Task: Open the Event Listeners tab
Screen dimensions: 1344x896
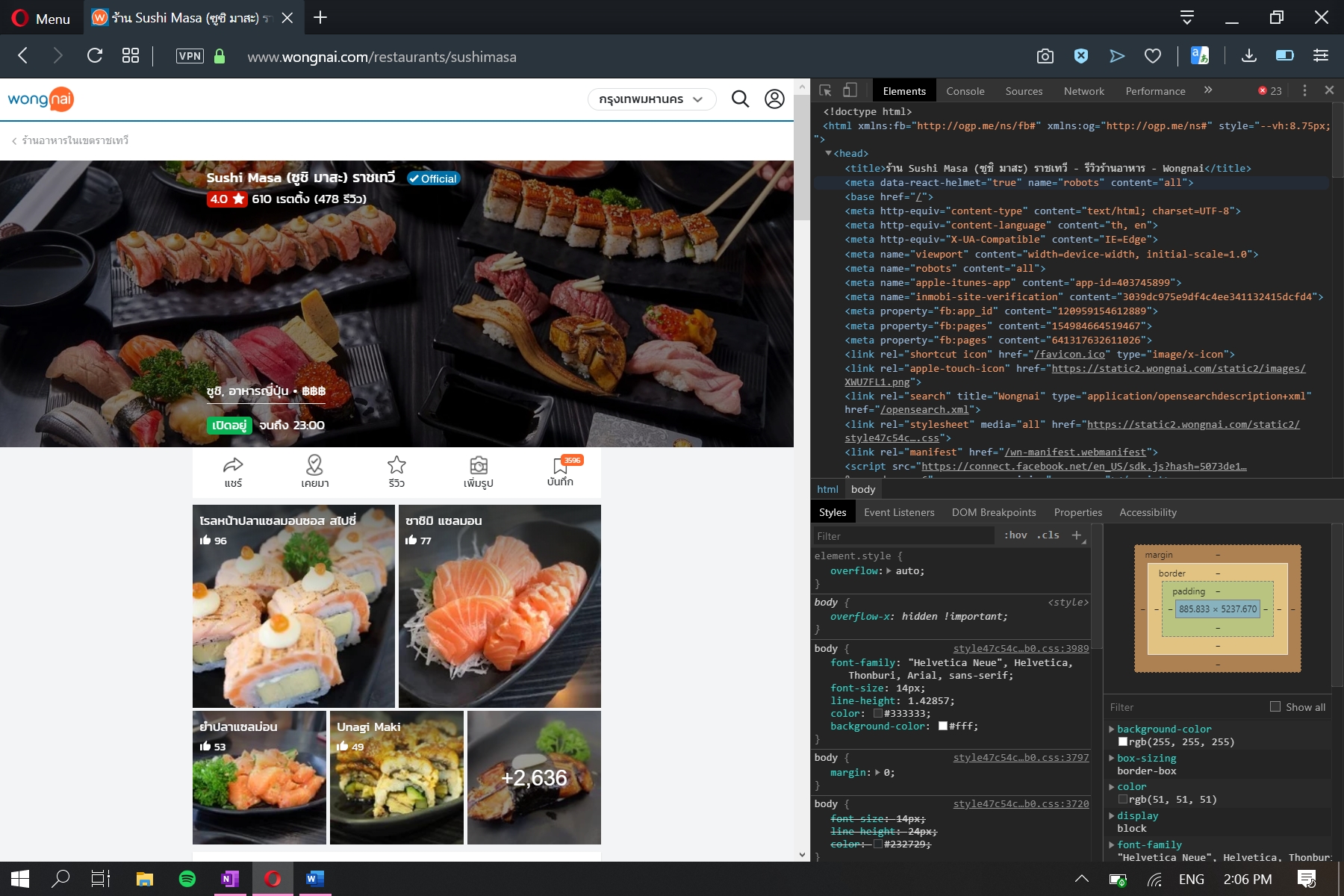Action: (899, 512)
